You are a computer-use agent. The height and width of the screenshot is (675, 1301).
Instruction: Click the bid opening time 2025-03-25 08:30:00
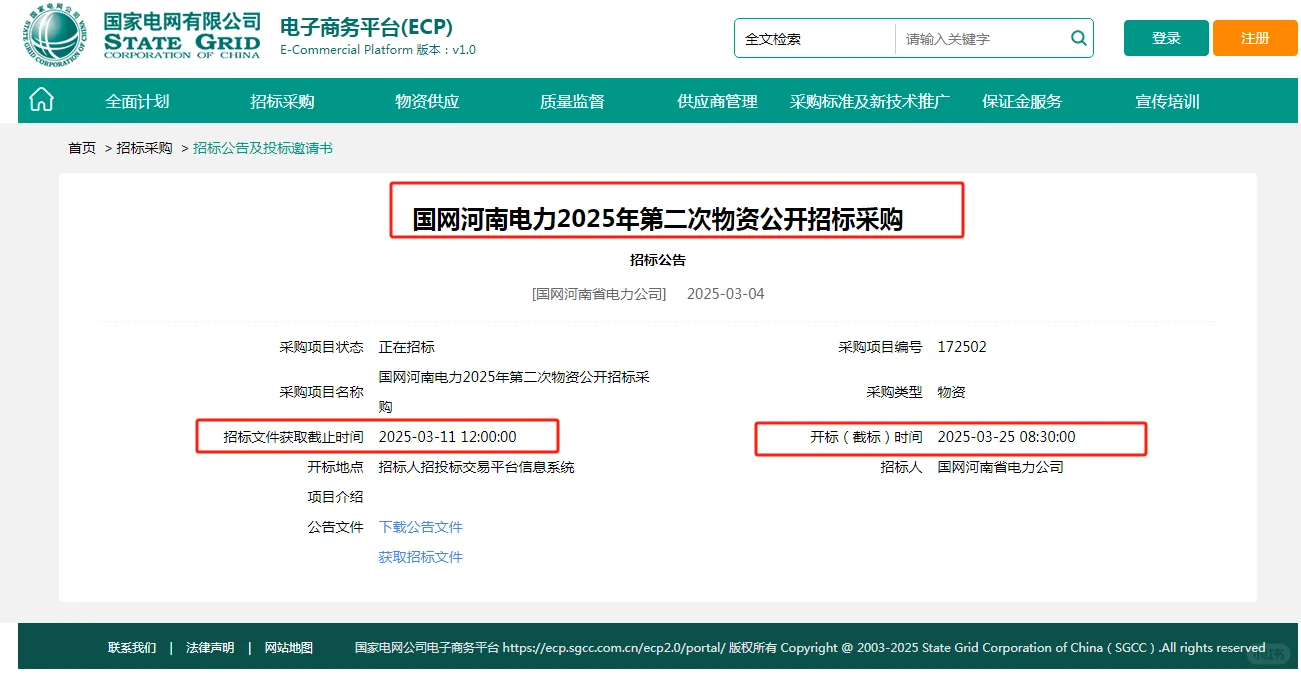click(x=1006, y=437)
